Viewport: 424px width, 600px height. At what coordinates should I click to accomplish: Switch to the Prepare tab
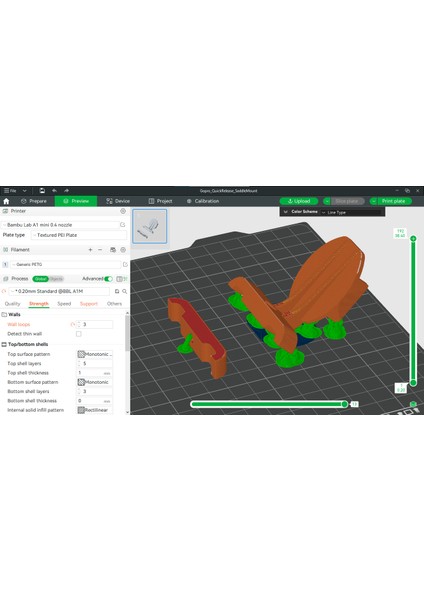point(34,201)
